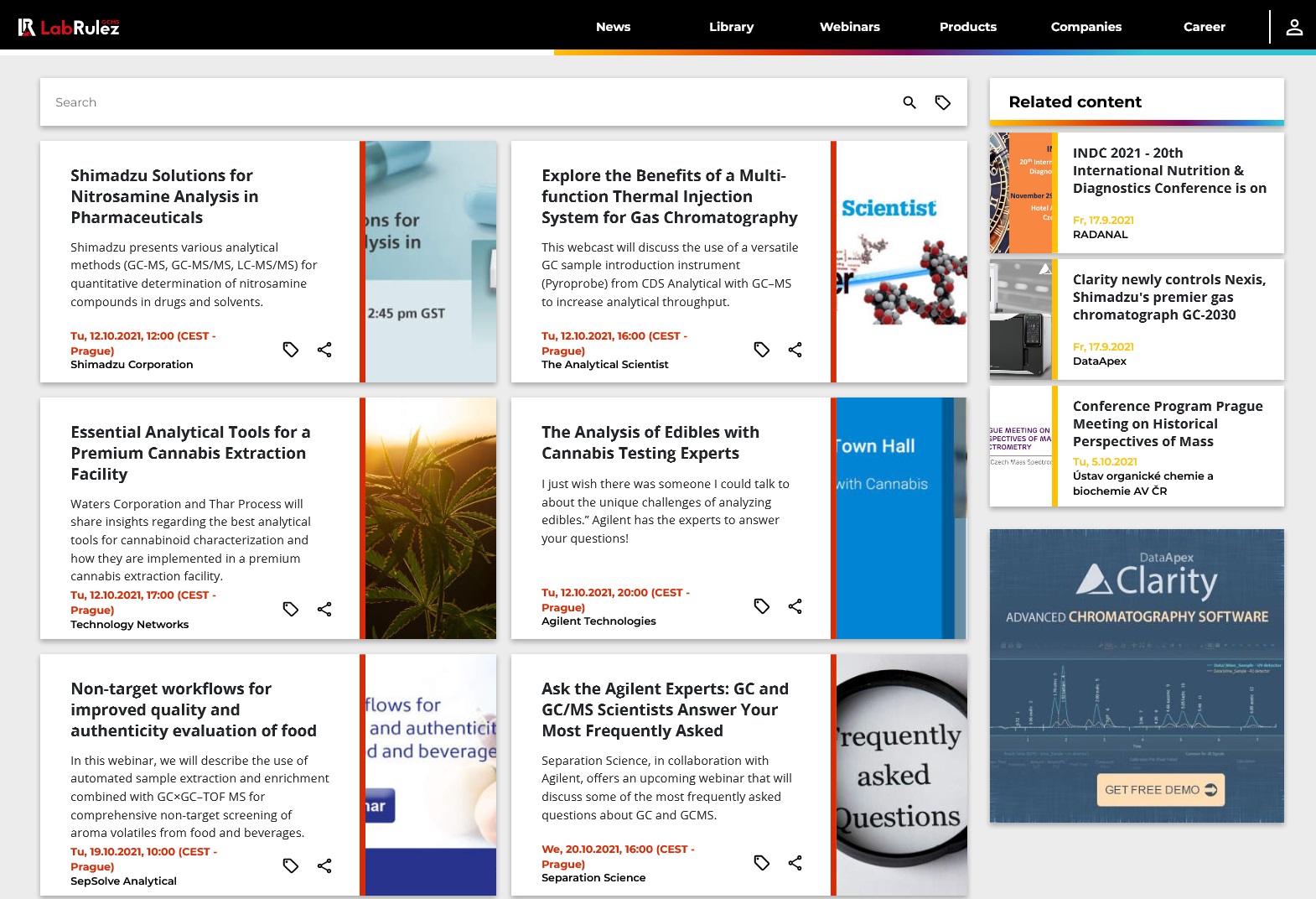Open Essential Analytical Tools for Cannabis Extraction title
Image resolution: width=1316 pixels, height=899 pixels.
[190, 453]
